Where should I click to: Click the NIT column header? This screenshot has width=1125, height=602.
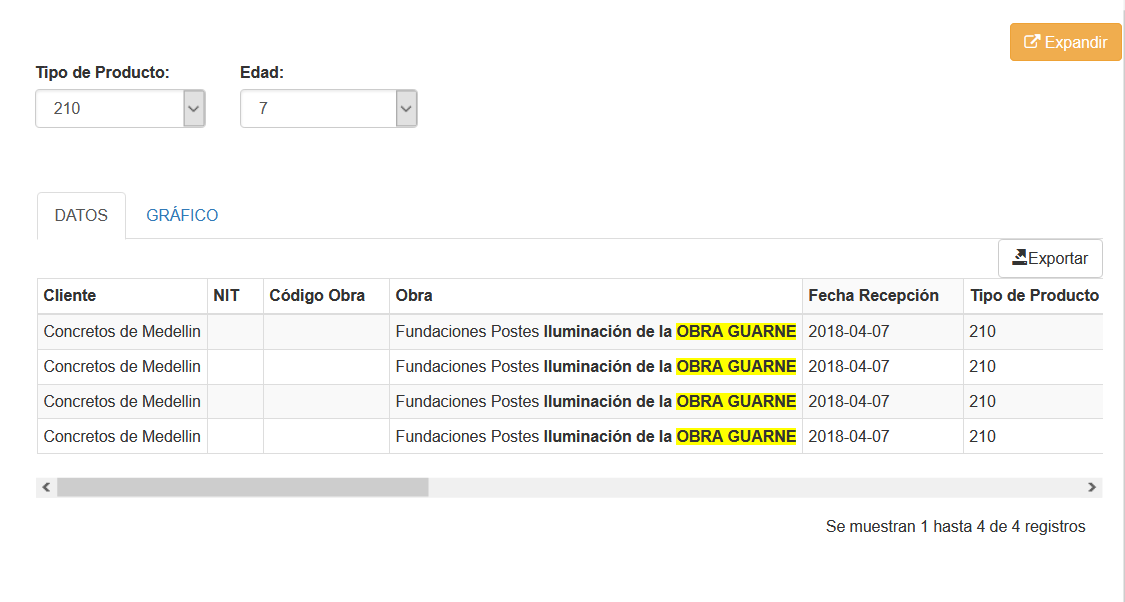coord(226,295)
